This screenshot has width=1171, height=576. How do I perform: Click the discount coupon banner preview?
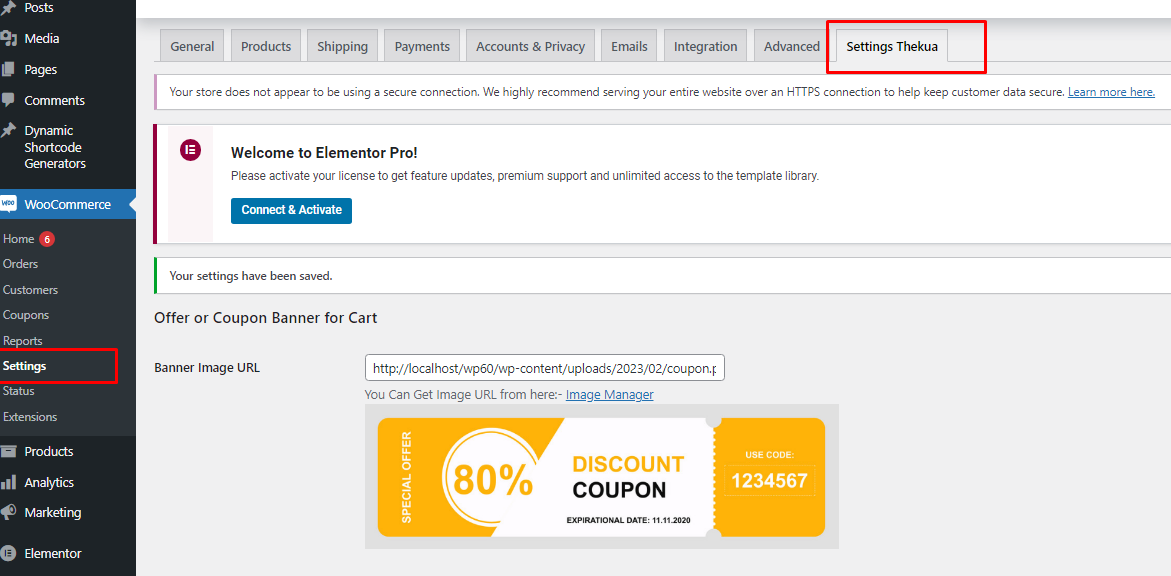601,477
